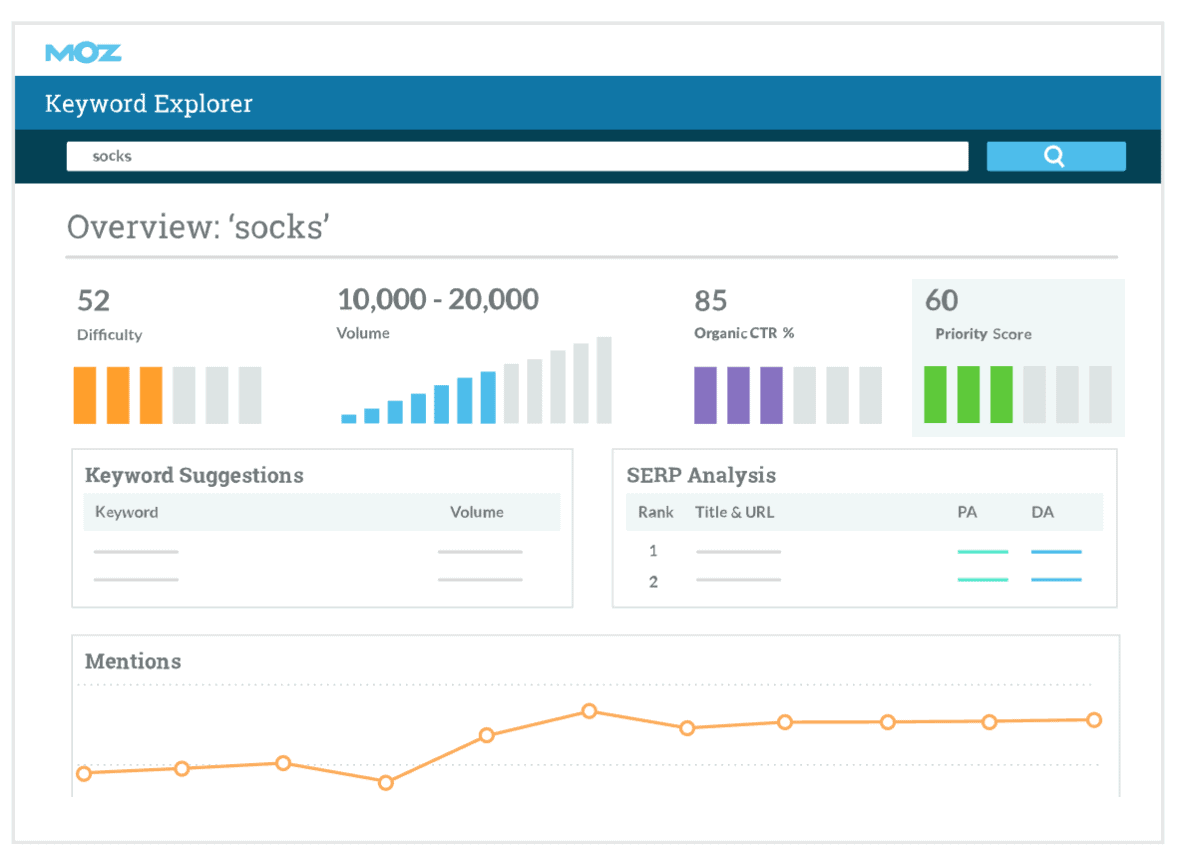Viewport: 1200px width, 854px height.
Task: Focus the keyword search field containing socks
Action: [517, 156]
